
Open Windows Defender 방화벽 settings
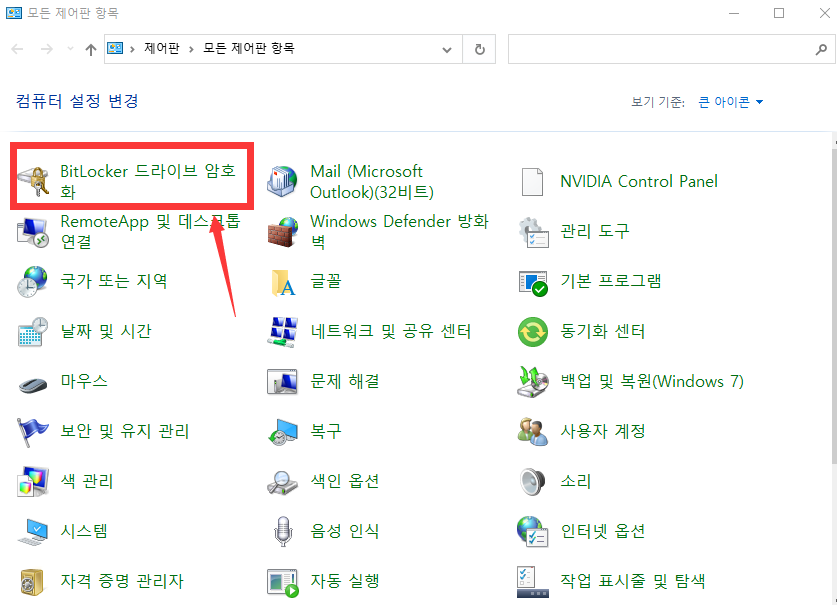[395, 231]
